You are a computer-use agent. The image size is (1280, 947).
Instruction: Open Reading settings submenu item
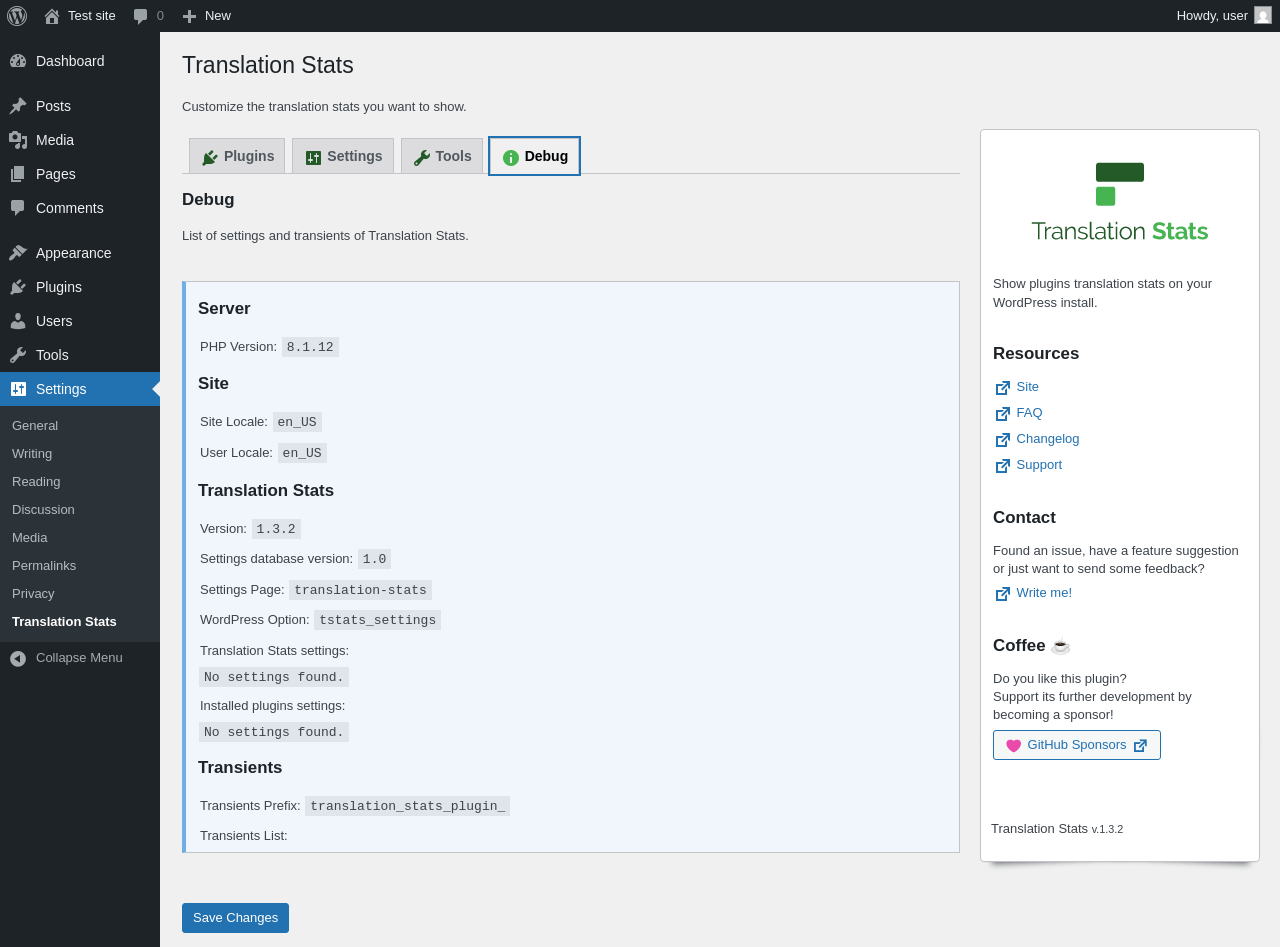(80, 481)
